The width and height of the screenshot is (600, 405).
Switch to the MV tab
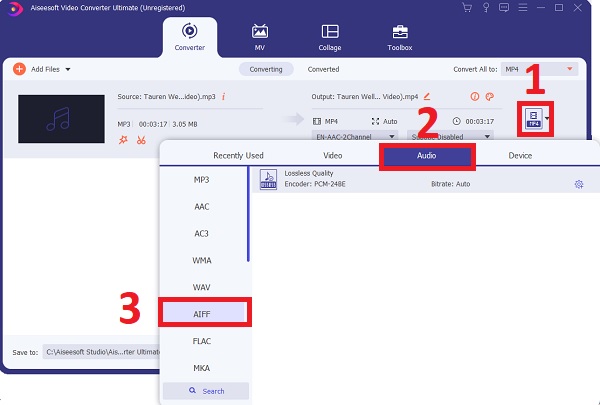tap(260, 37)
